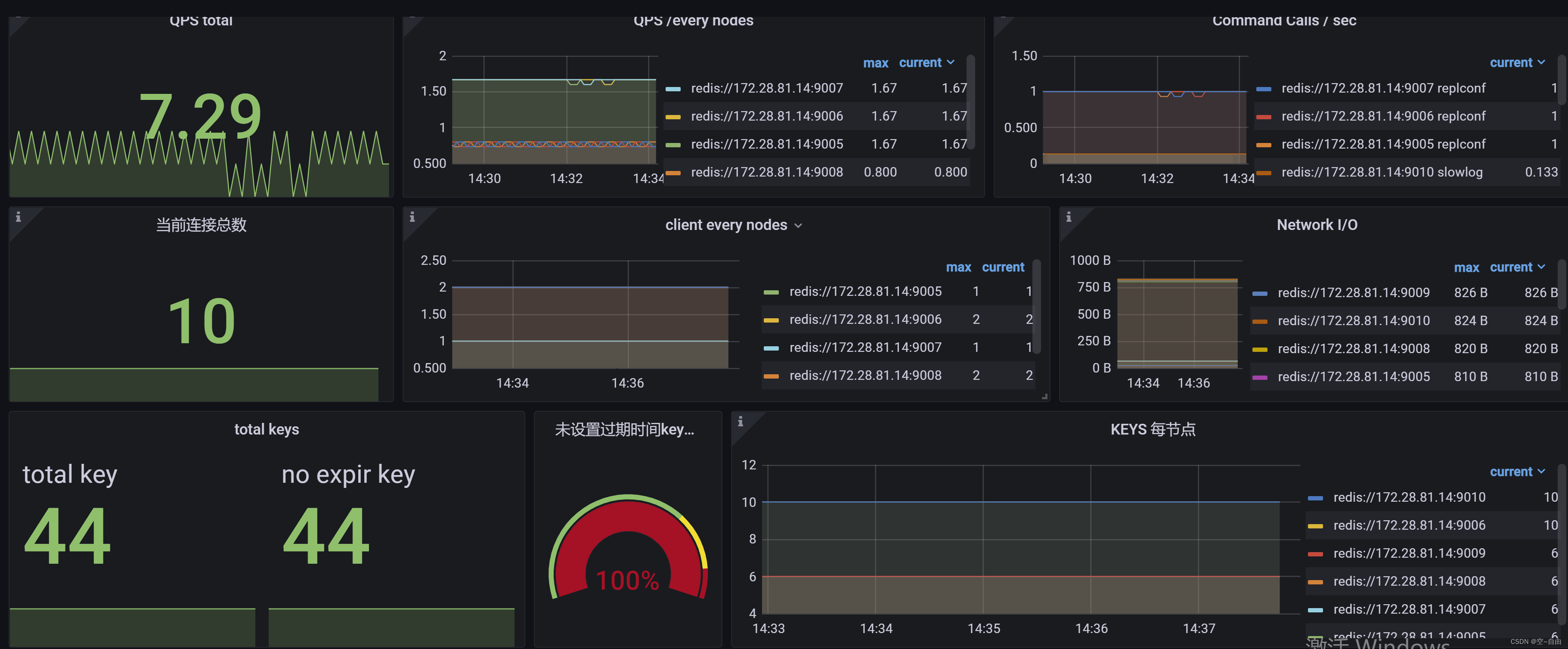1568x649 pixels.
Task: Click info icon on KEYS 每节点 panel
Action: (x=740, y=421)
